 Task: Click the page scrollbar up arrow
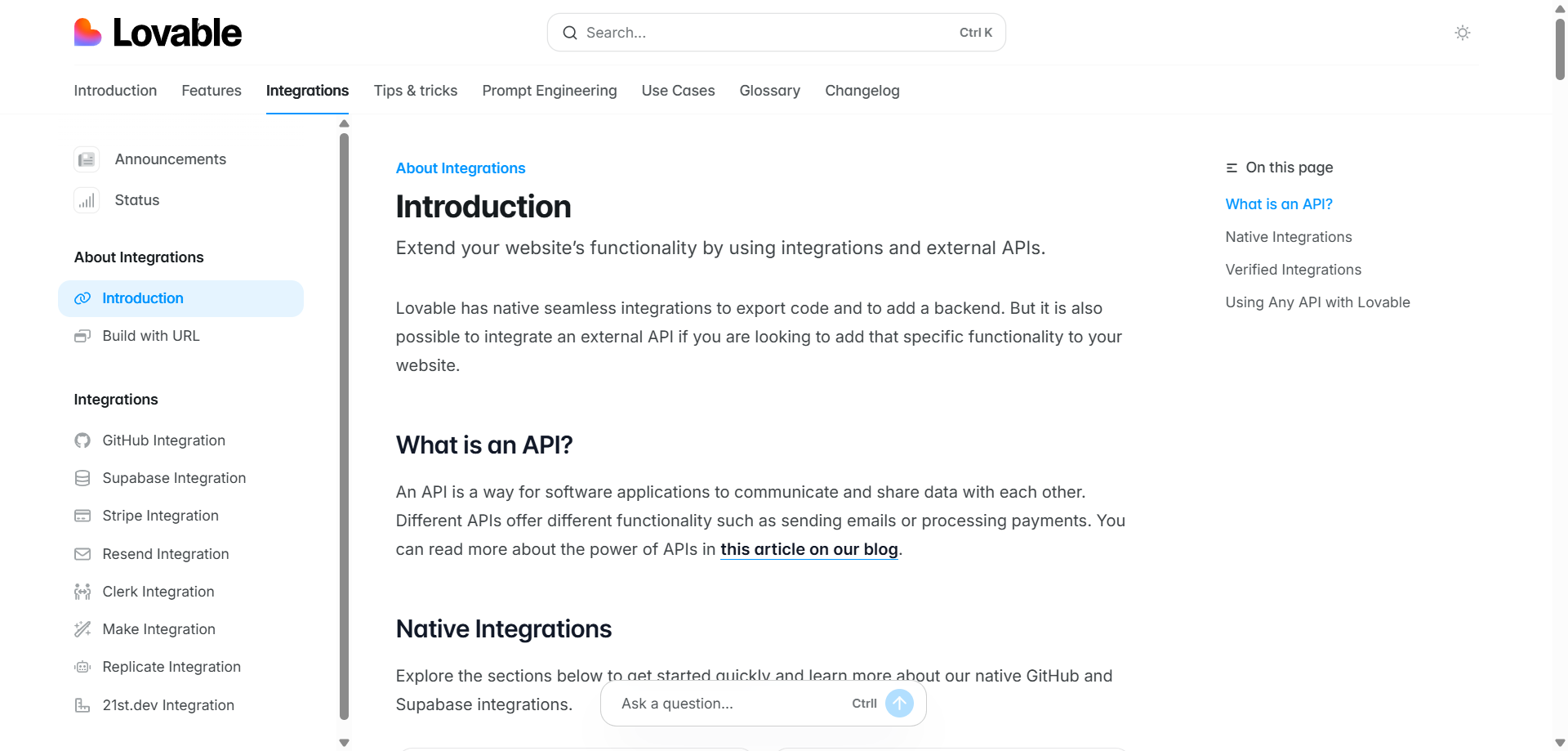pos(1560,8)
